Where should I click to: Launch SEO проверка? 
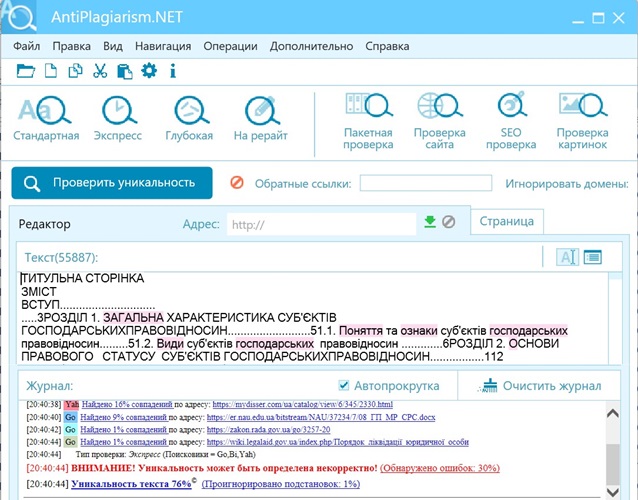click(511, 121)
